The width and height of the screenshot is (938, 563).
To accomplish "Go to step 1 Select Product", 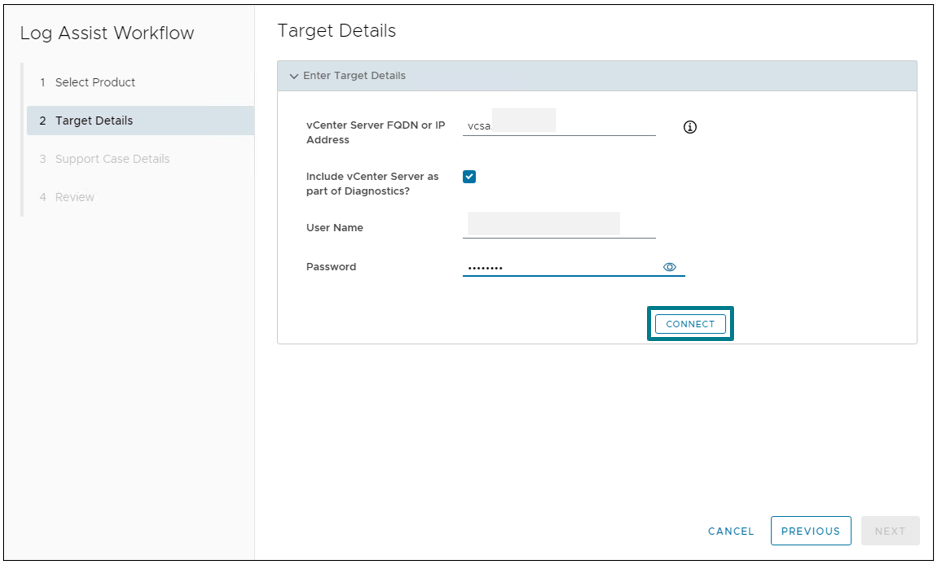I will pyautogui.click(x=95, y=82).
